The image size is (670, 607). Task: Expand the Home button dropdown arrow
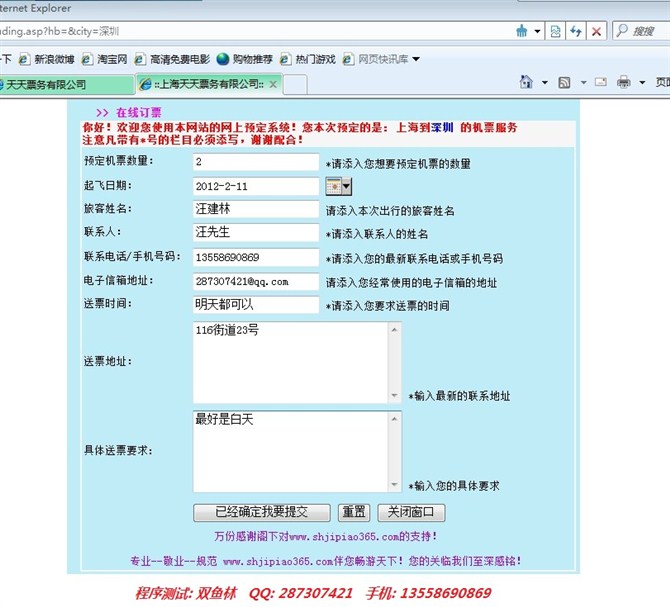point(545,82)
